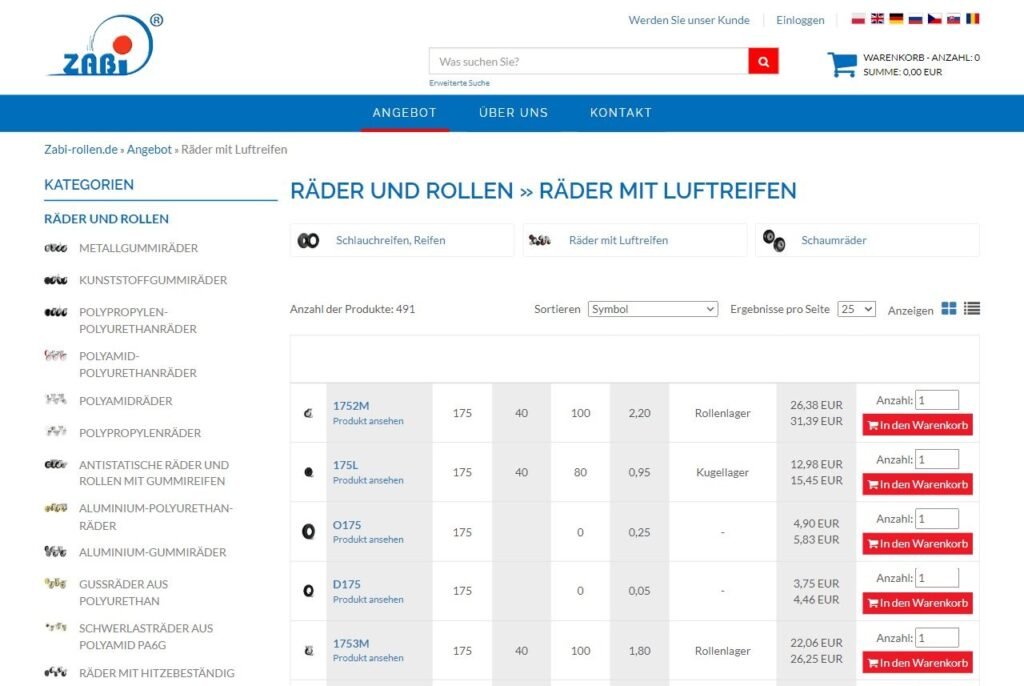Click Werden Sie unser Kunde link
Image resolution: width=1024 pixels, height=686 pixels.
689,20
